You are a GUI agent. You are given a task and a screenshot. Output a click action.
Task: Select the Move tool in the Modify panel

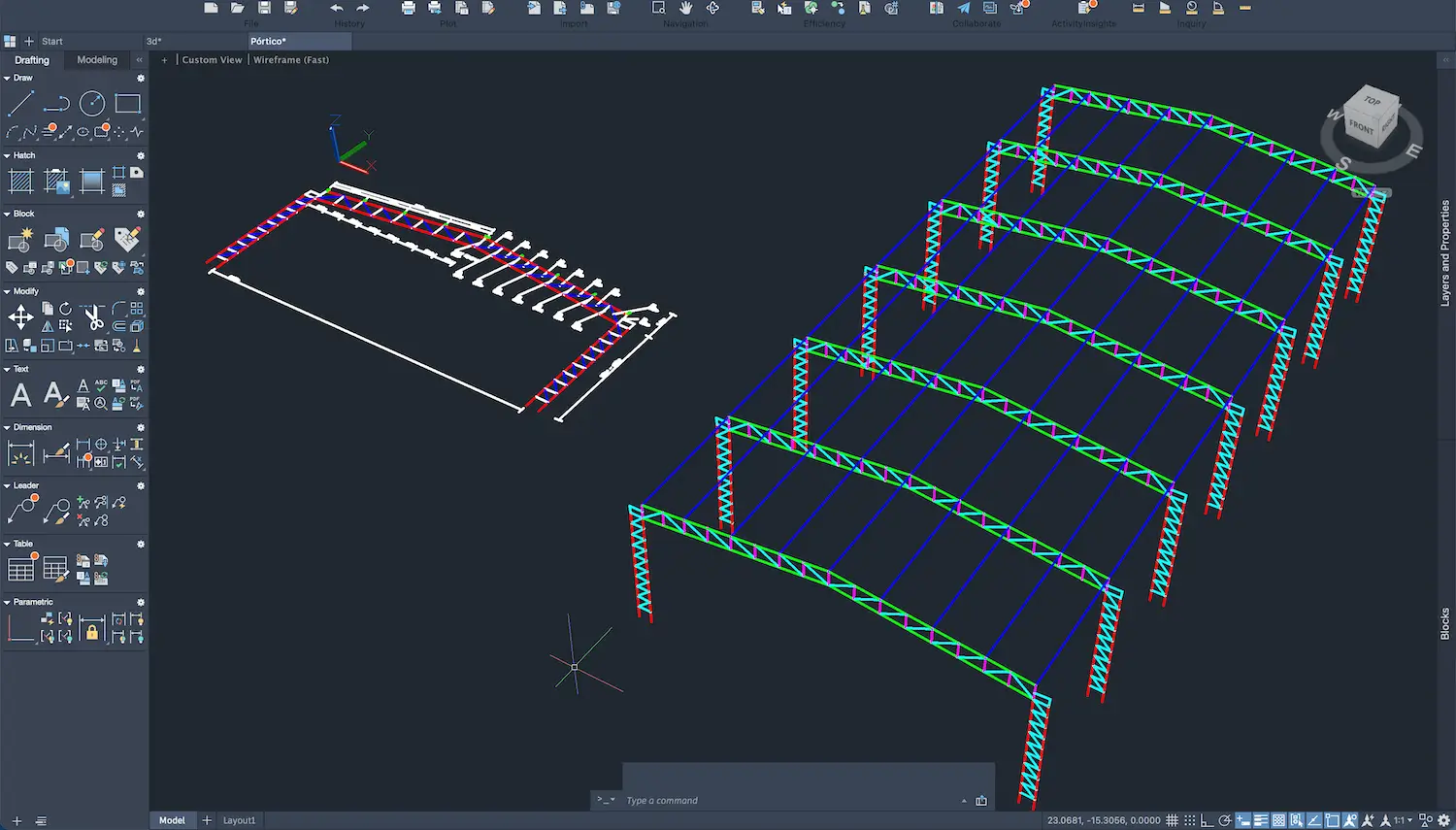[21, 316]
